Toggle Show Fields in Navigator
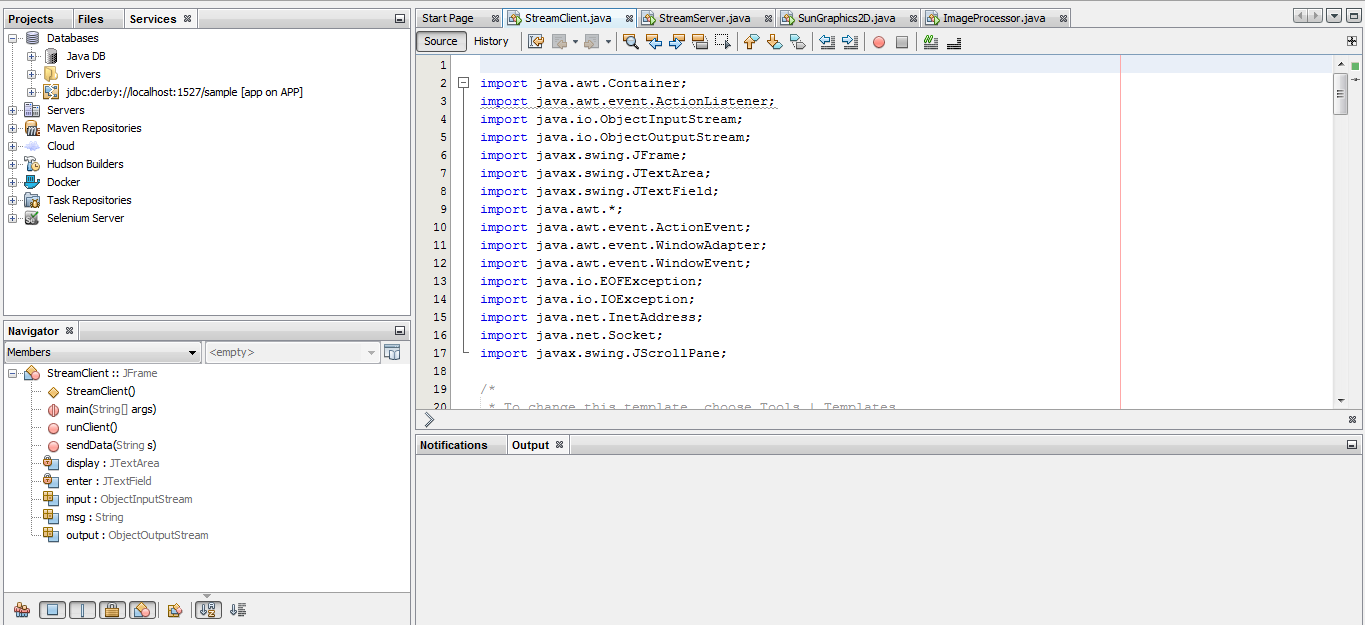Screen dimensions: 1365x625 (53, 610)
